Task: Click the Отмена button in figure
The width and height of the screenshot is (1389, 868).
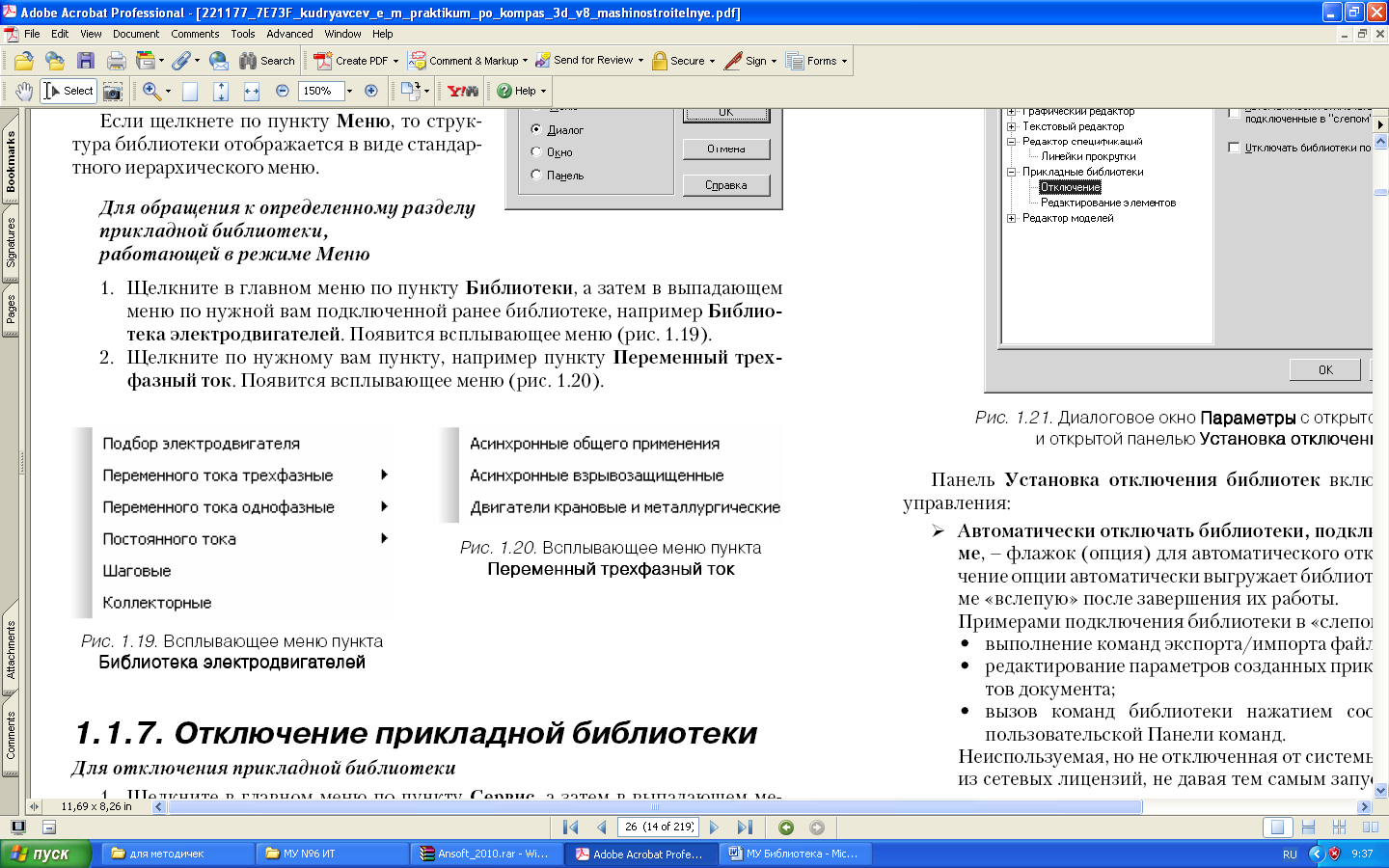Action: click(x=726, y=149)
